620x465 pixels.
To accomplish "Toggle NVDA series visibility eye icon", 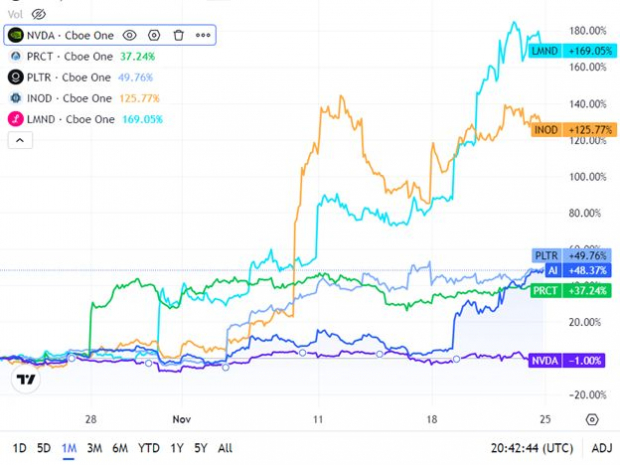I will point(129,35).
